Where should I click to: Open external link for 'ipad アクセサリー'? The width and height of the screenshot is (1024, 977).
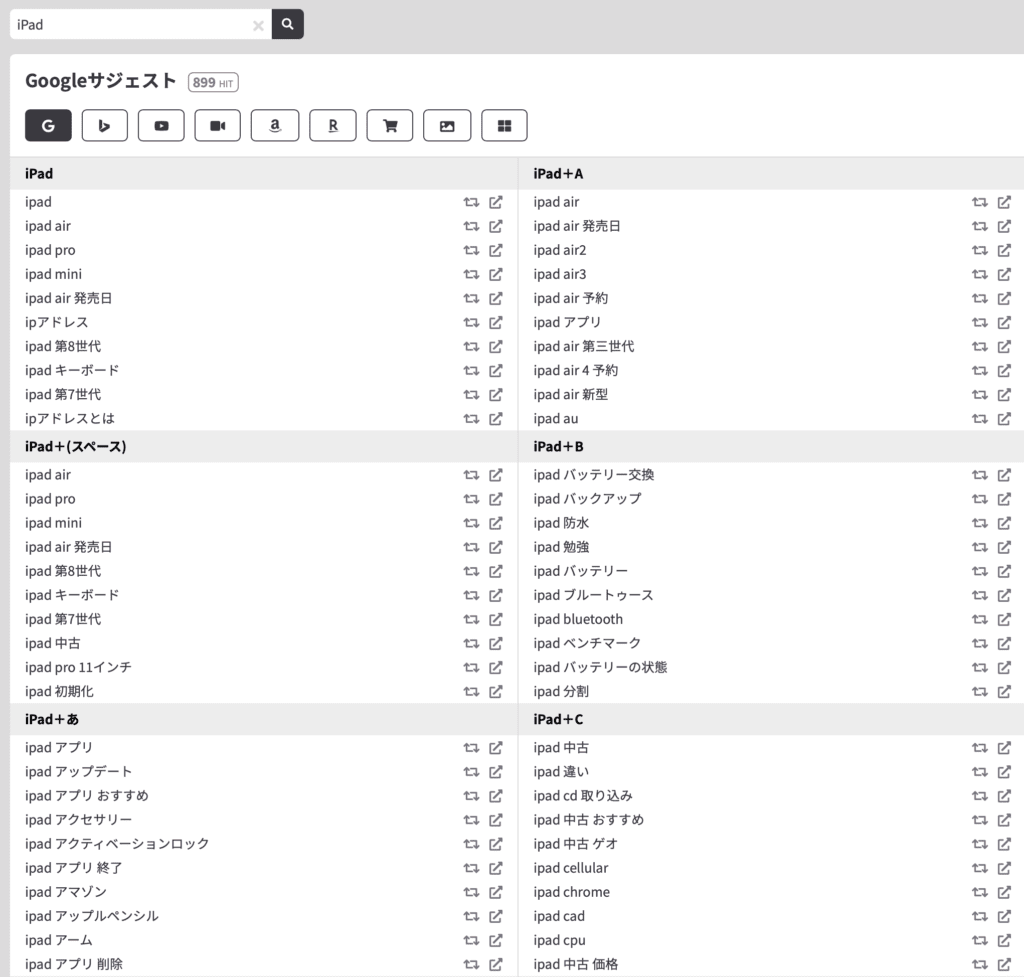tap(496, 820)
